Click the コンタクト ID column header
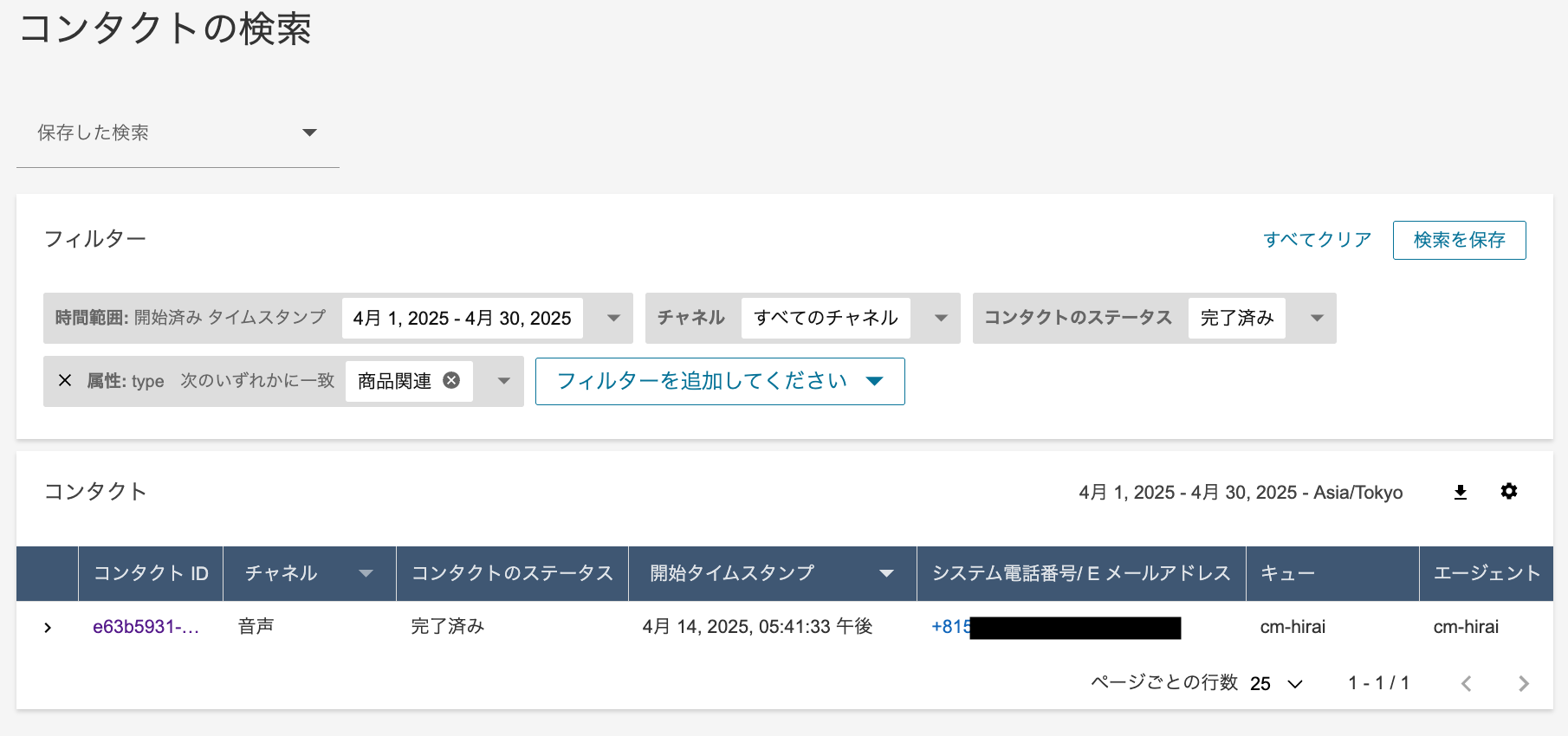Screen dimensions: 1568x736 coord(151,573)
